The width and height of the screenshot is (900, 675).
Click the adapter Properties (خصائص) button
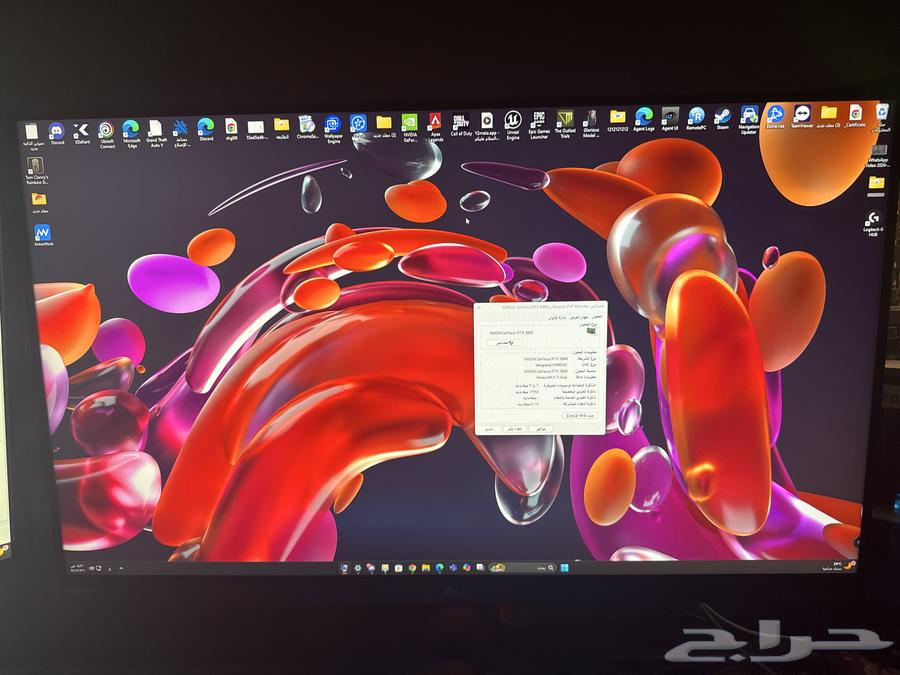506,343
